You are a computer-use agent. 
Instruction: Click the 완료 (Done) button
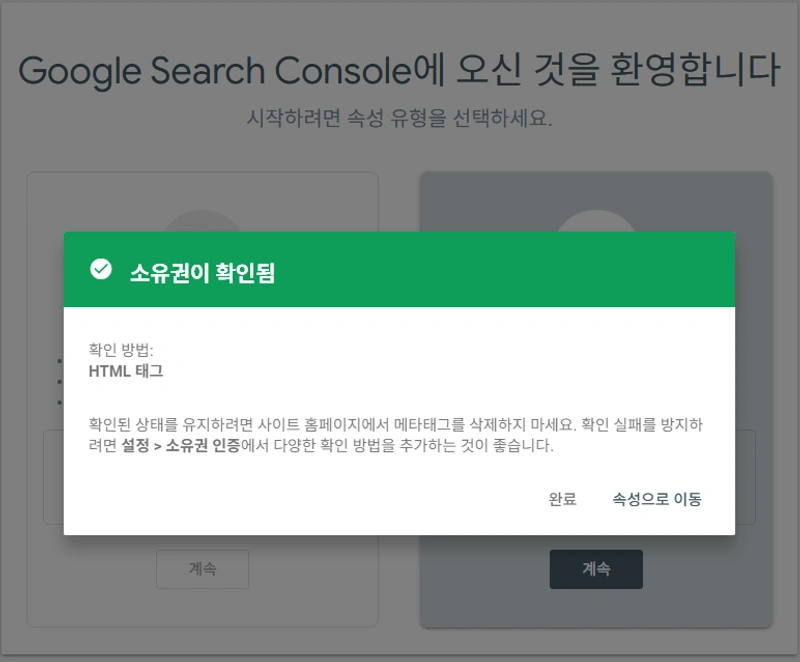[x=562, y=499]
